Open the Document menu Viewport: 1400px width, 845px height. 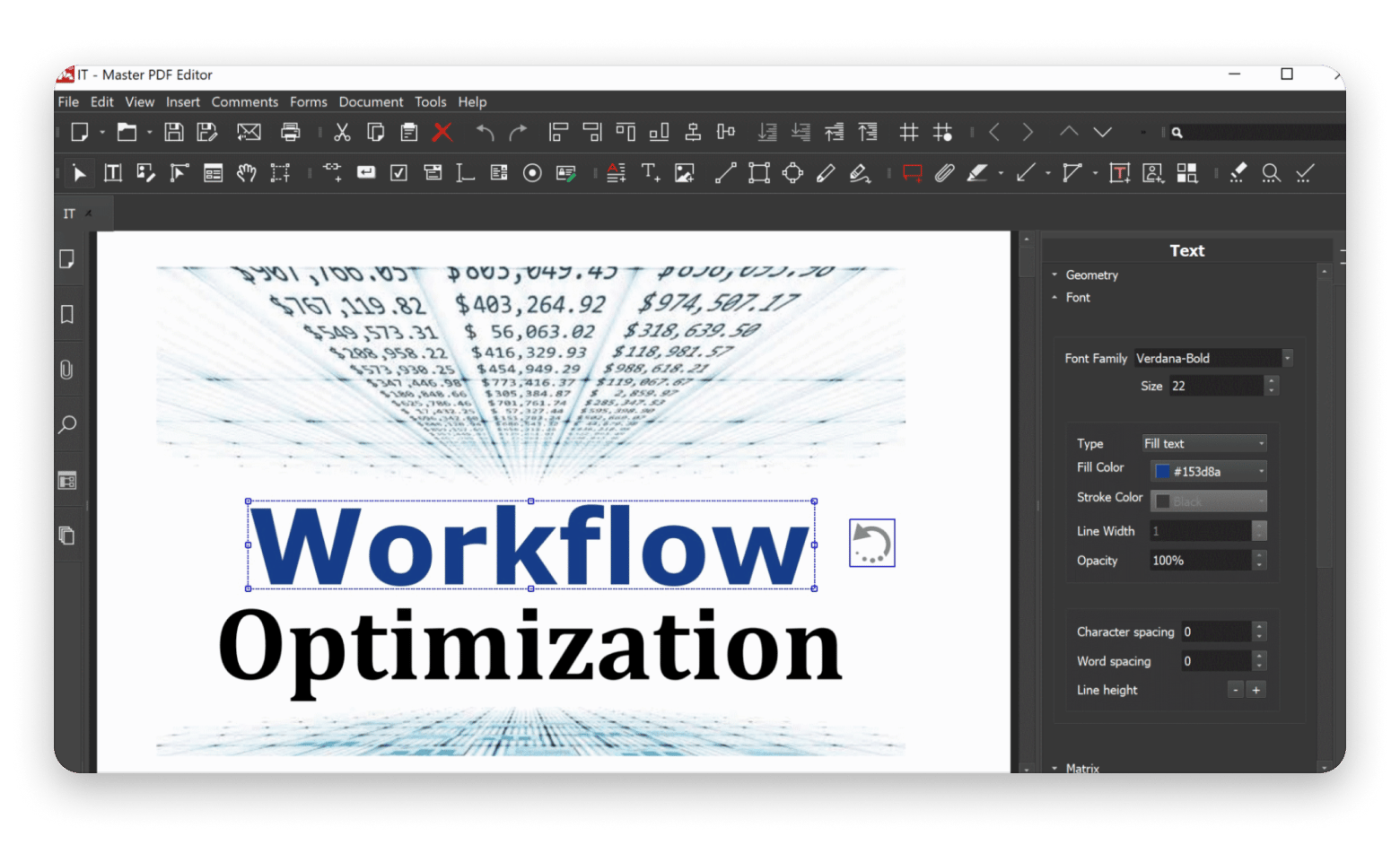tap(371, 102)
